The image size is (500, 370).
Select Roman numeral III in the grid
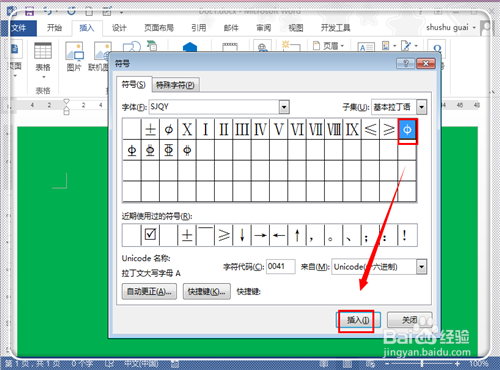click(242, 129)
